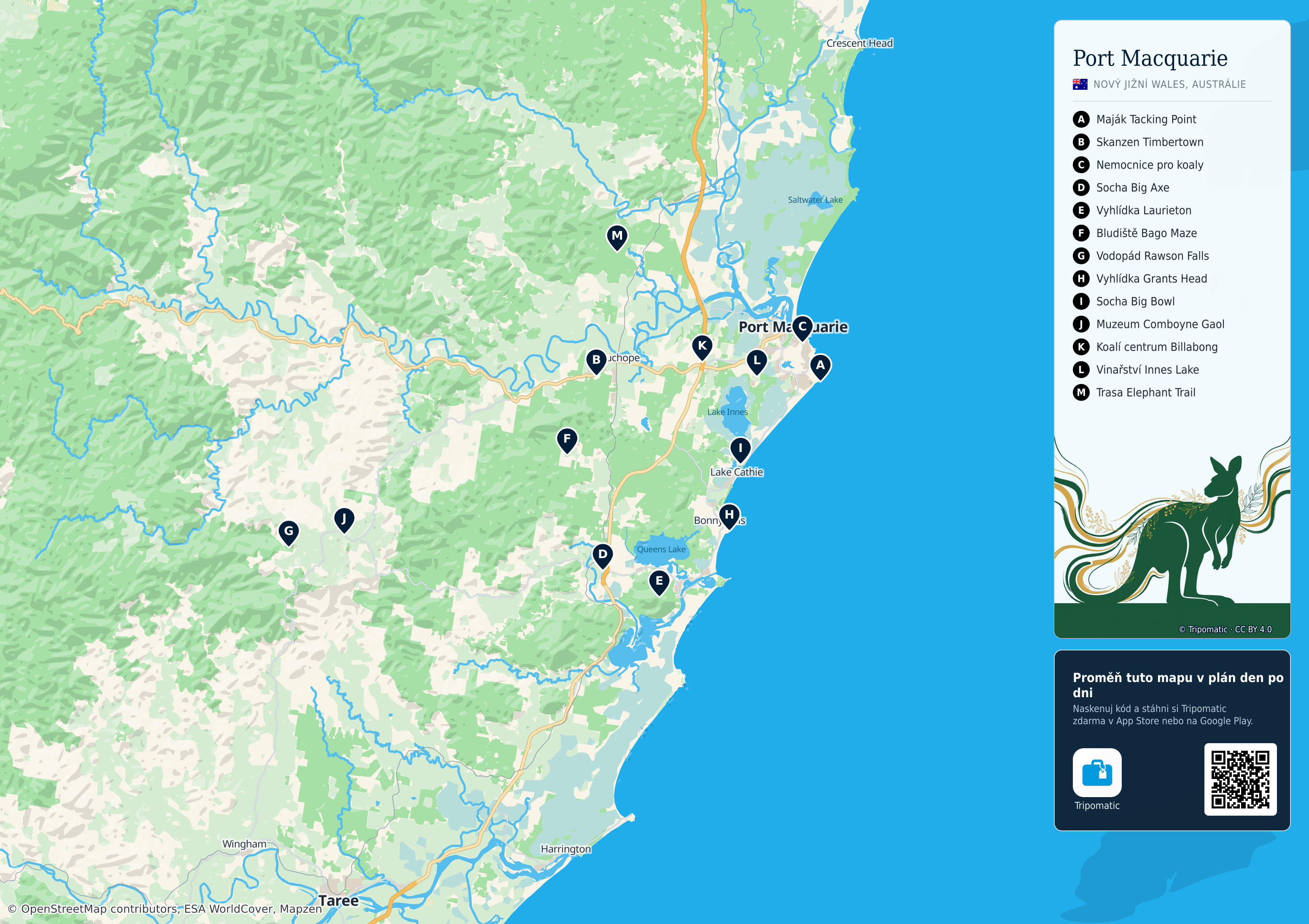The width and height of the screenshot is (1309, 924).
Task: Click Tripomatic CC BY 4.0 credit
Action: click(1225, 629)
